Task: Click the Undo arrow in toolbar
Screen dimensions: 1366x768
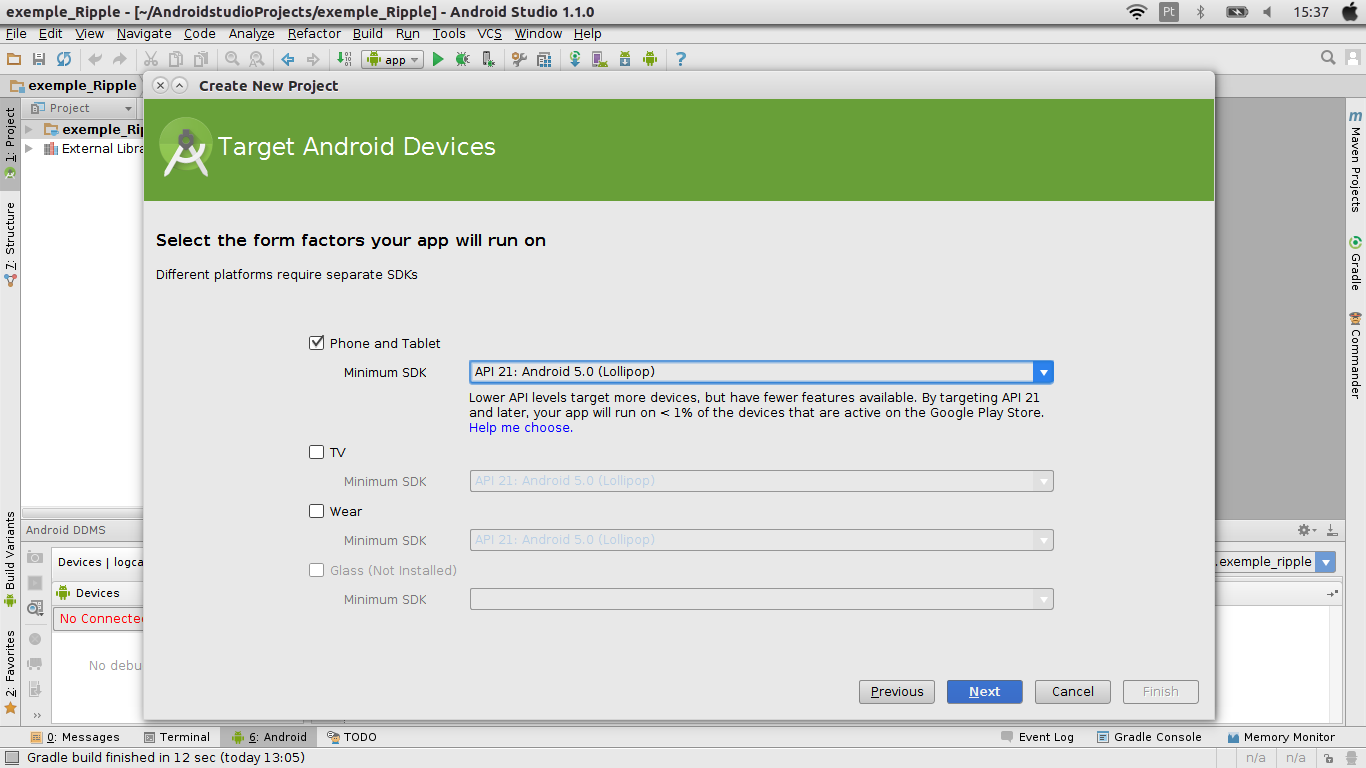Action: [x=96, y=59]
